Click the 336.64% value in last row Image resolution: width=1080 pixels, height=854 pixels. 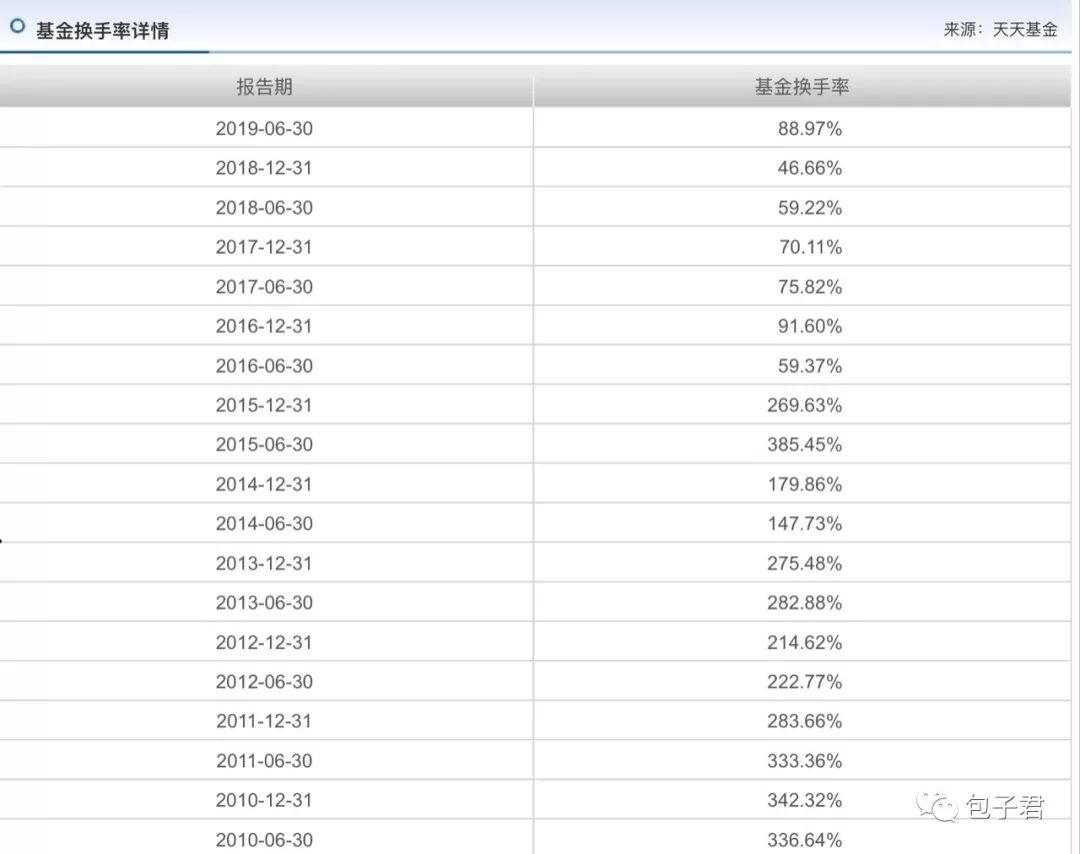pyautogui.click(x=810, y=839)
